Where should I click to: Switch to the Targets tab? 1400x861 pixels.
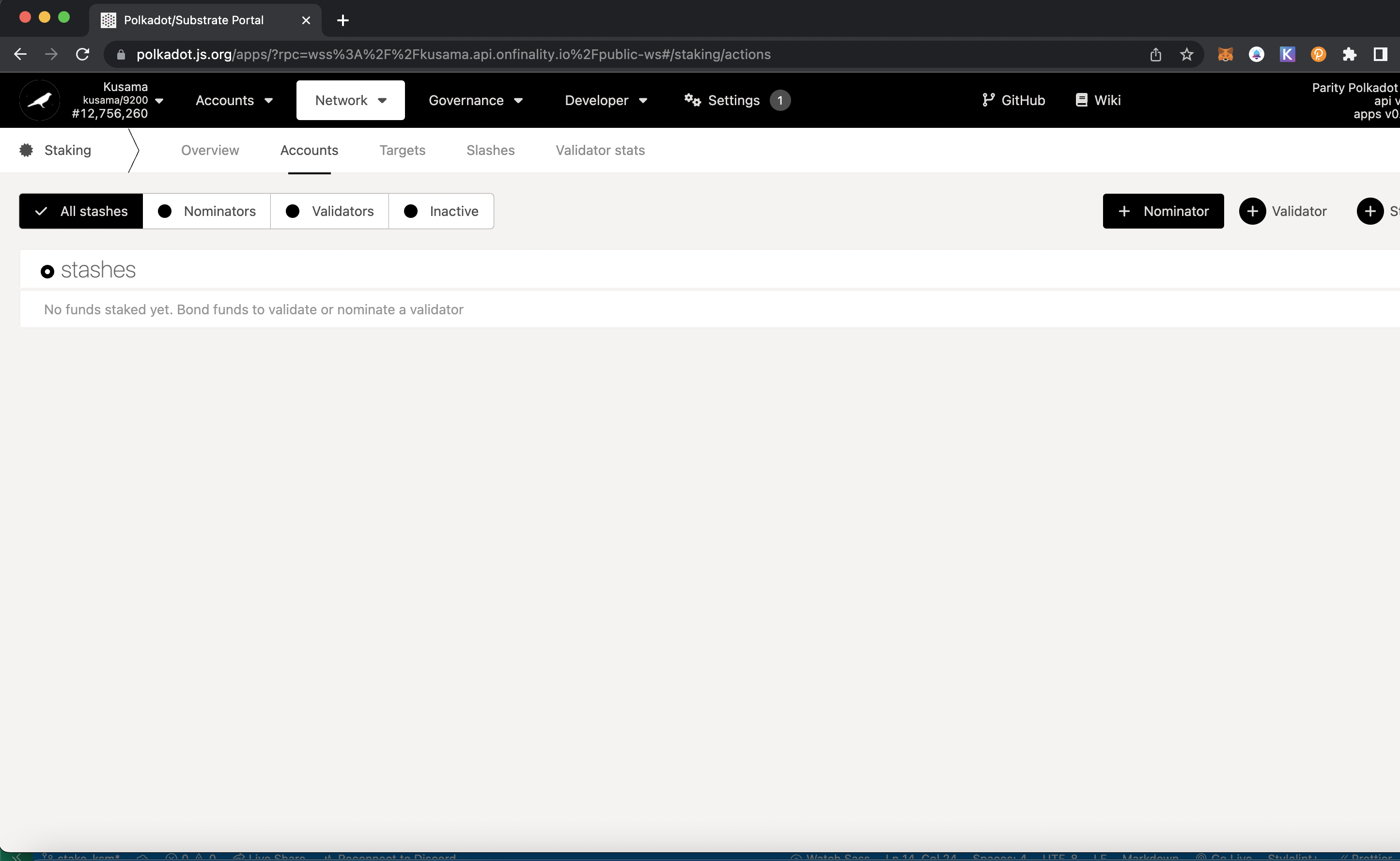[x=402, y=150]
